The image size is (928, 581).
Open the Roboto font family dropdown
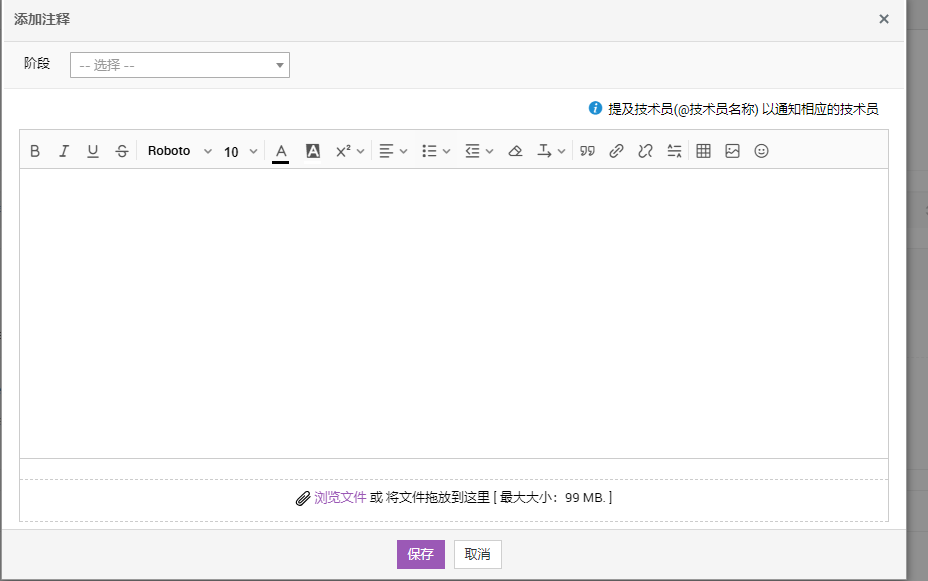tap(180, 151)
